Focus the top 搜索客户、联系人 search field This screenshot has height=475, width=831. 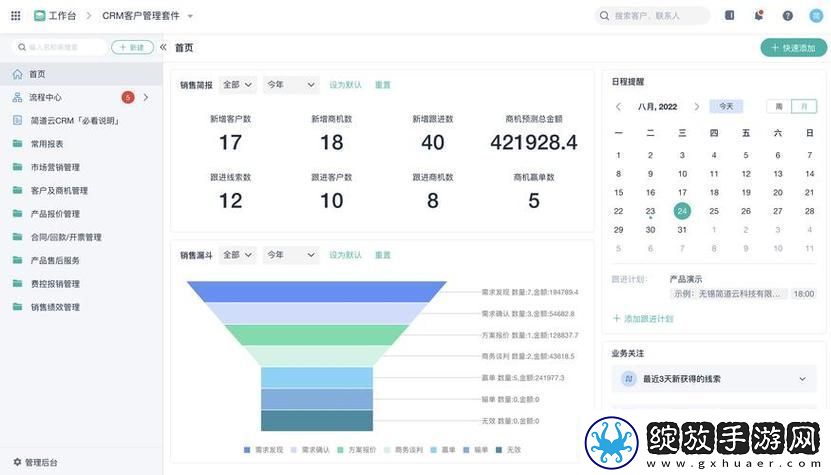coord(652,16)
